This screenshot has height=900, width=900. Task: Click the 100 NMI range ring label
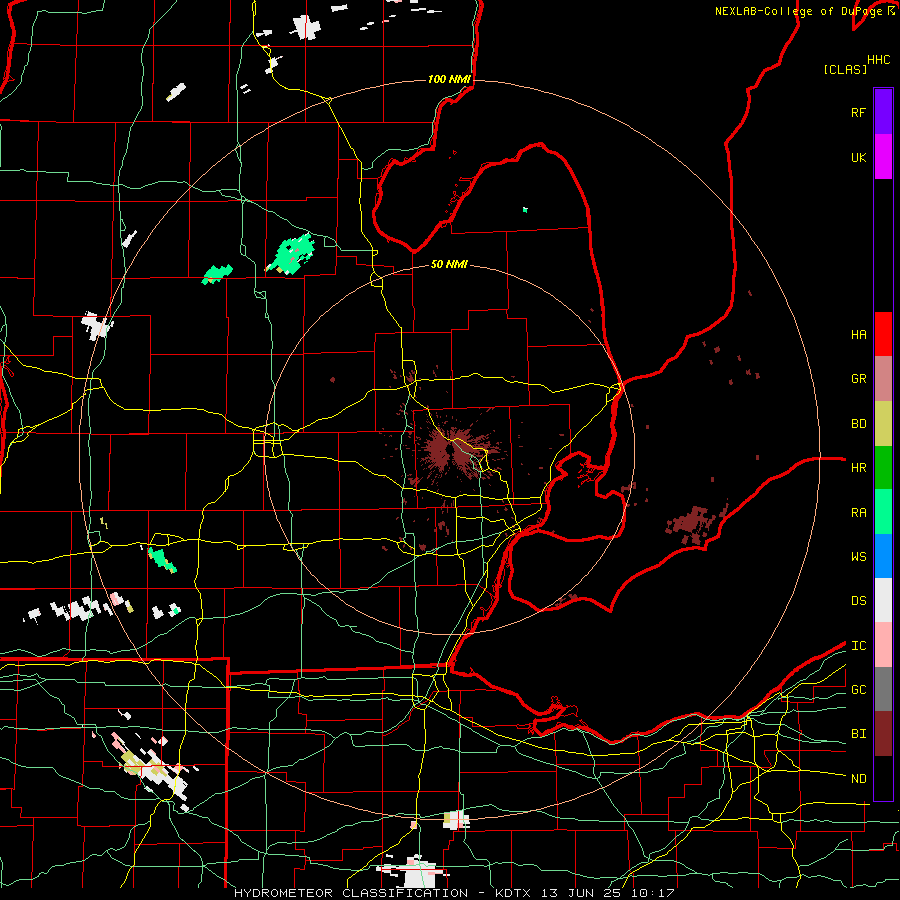[x=449, y=79]
